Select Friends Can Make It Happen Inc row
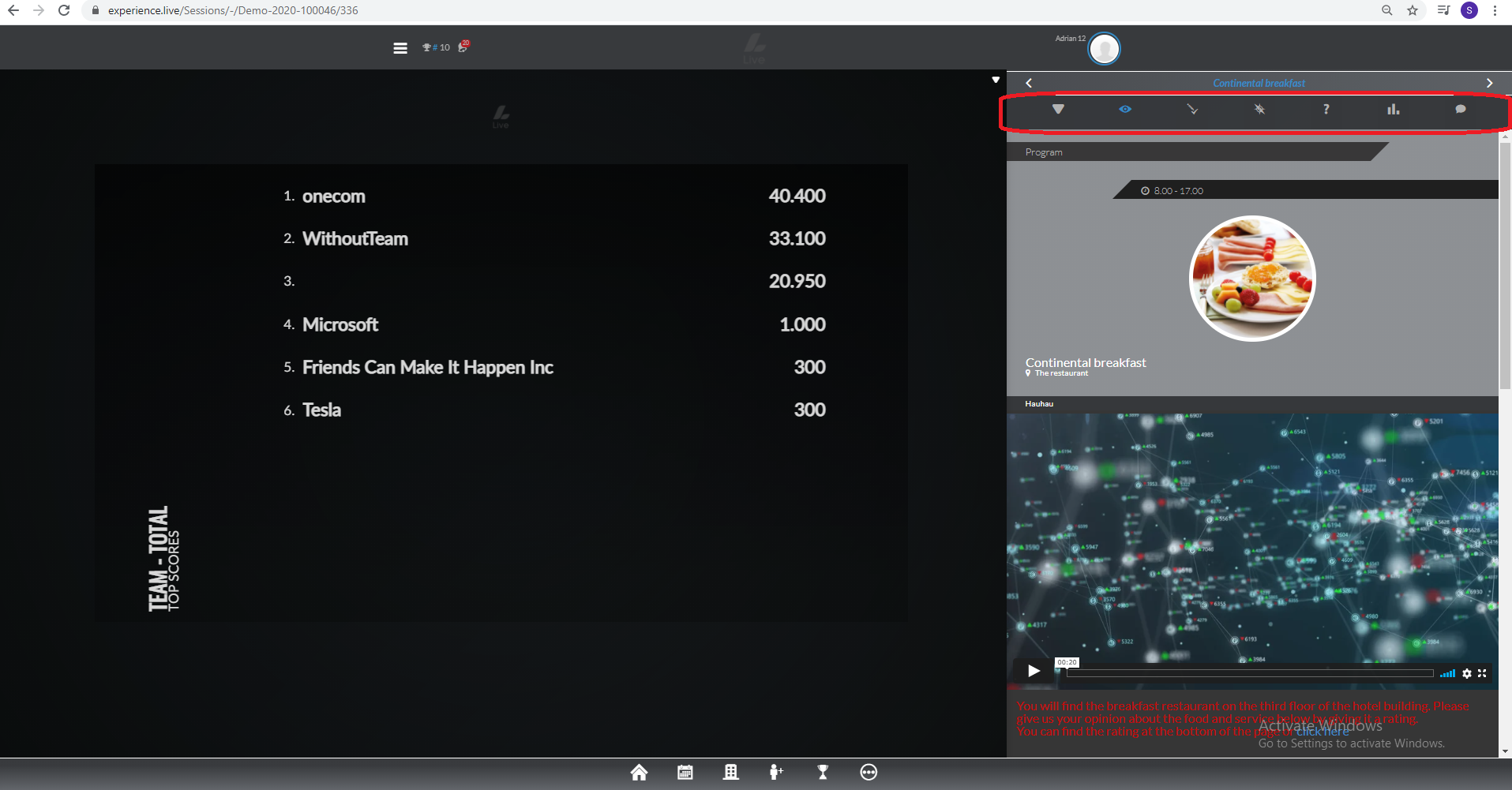This screenshot has height=790, width=1512. 554,367
